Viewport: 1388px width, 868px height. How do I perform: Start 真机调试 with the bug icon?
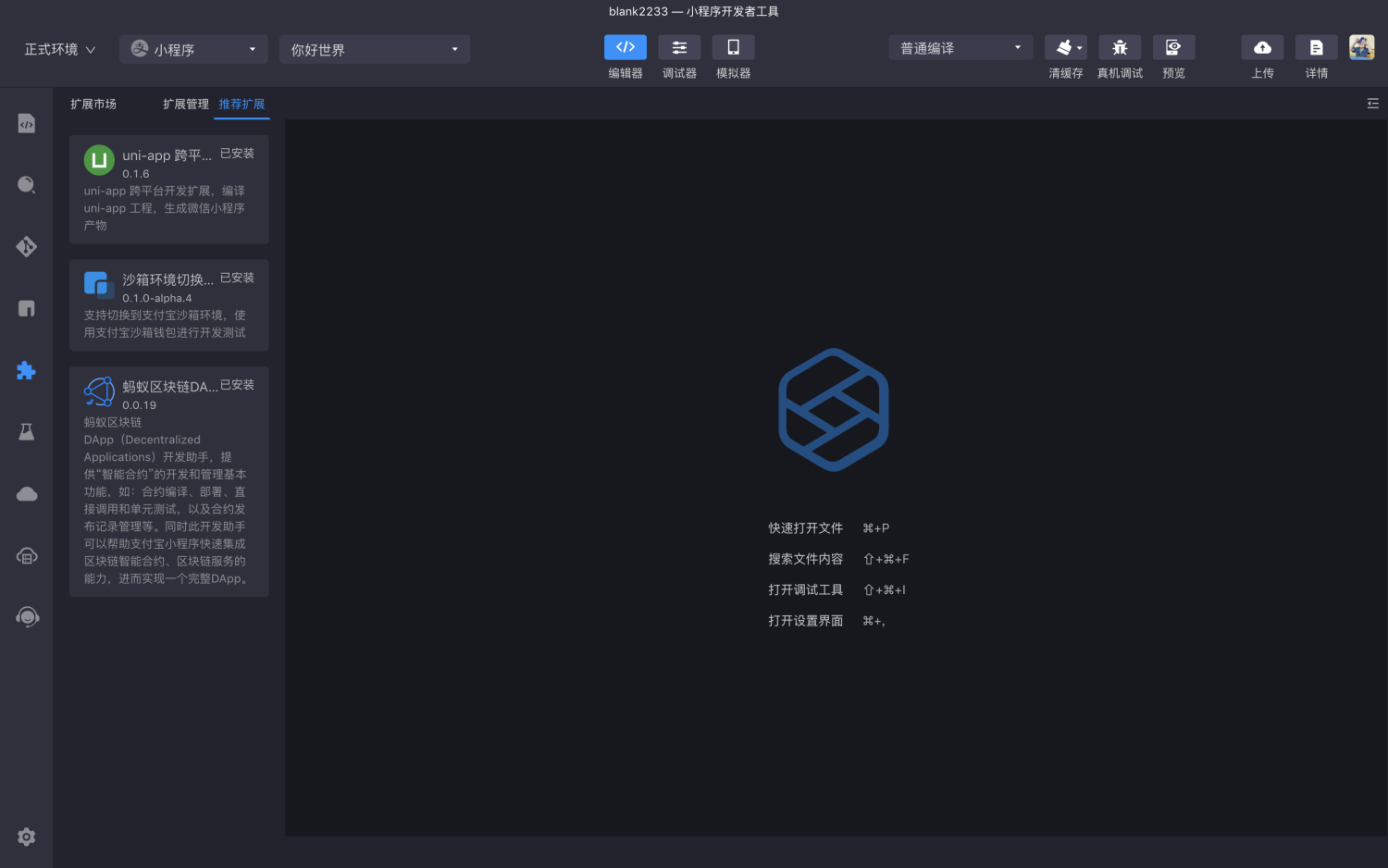point(1120,47)
